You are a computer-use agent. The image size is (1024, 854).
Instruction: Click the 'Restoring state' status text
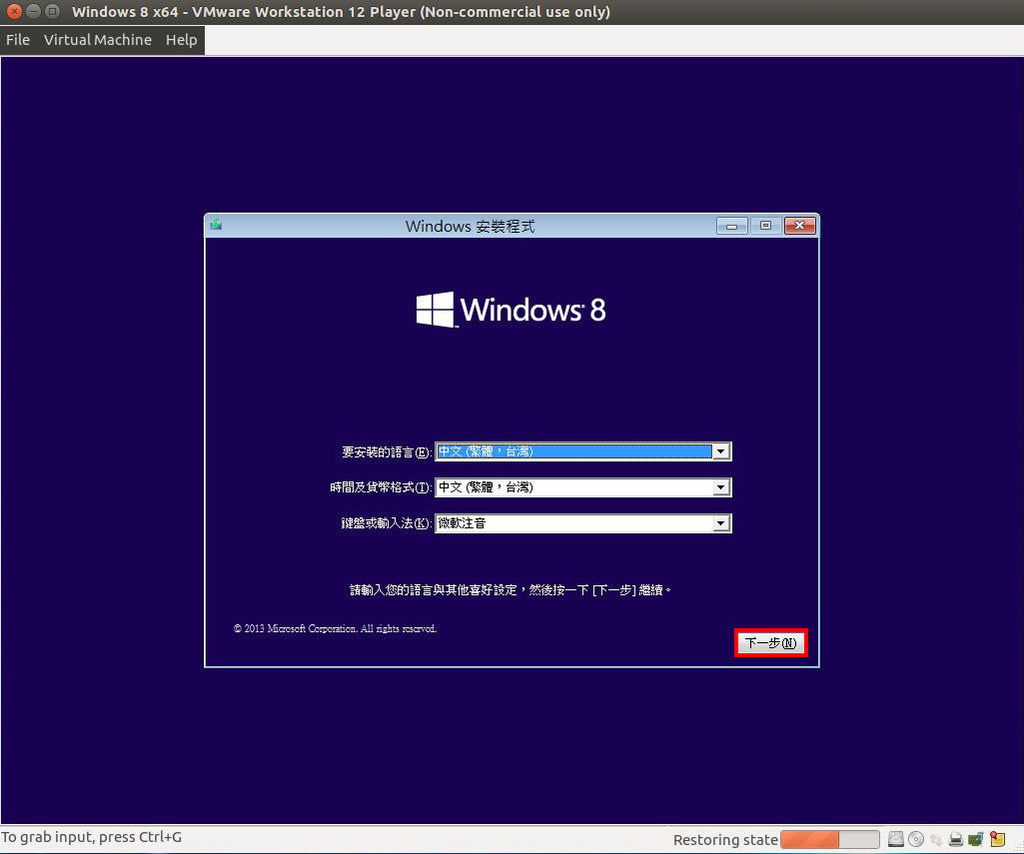pyautogui.click(x=725, y=840)
